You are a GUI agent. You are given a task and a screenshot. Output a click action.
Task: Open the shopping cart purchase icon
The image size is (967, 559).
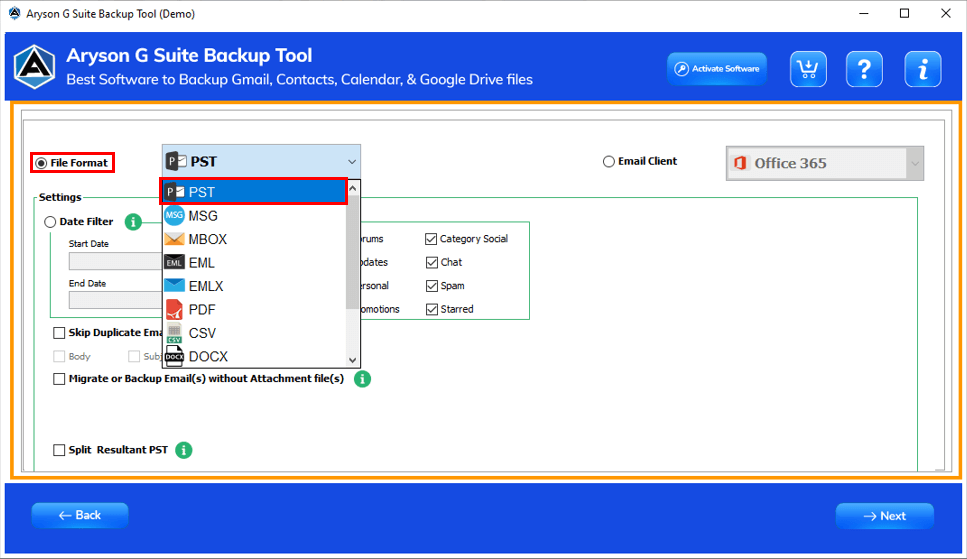click(x=808, y=69)
